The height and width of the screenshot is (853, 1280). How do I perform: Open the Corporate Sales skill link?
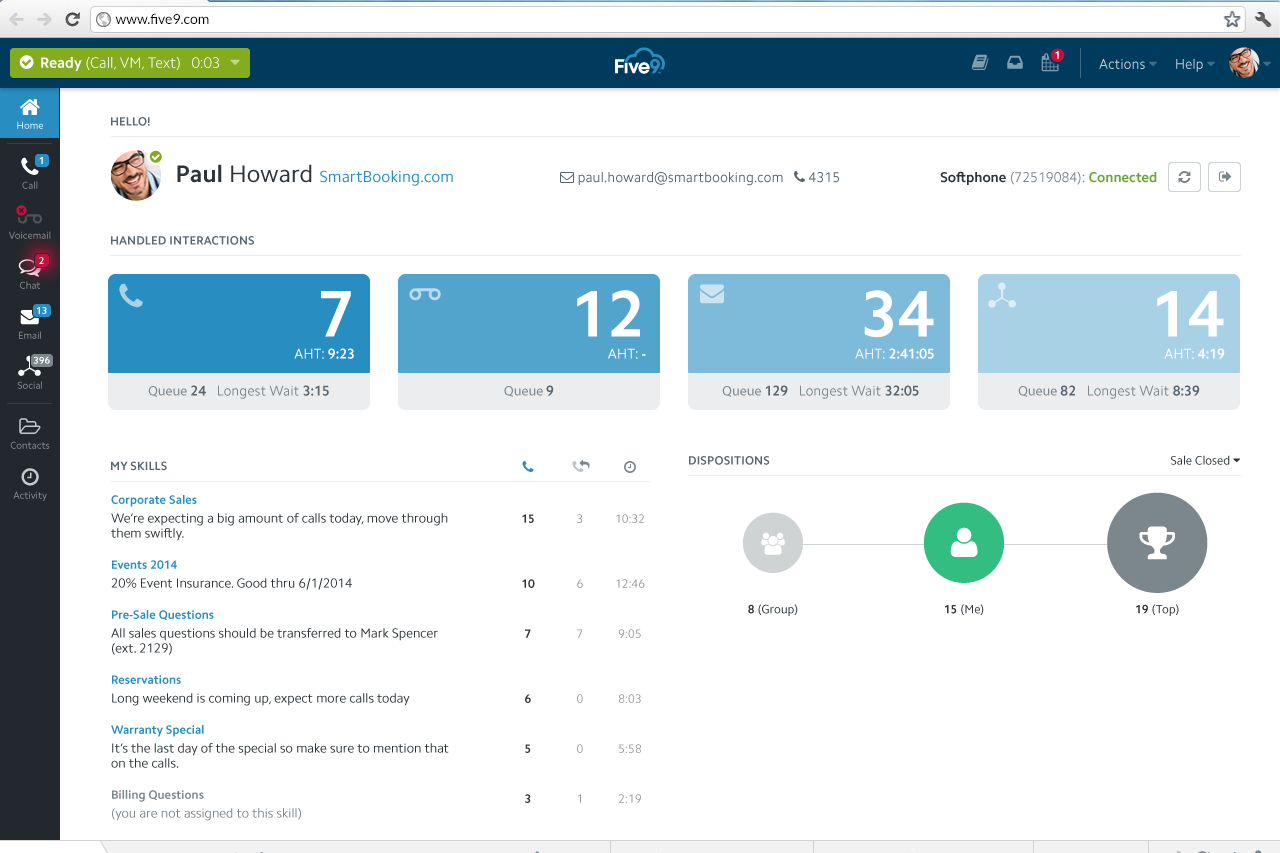[153, 499]
